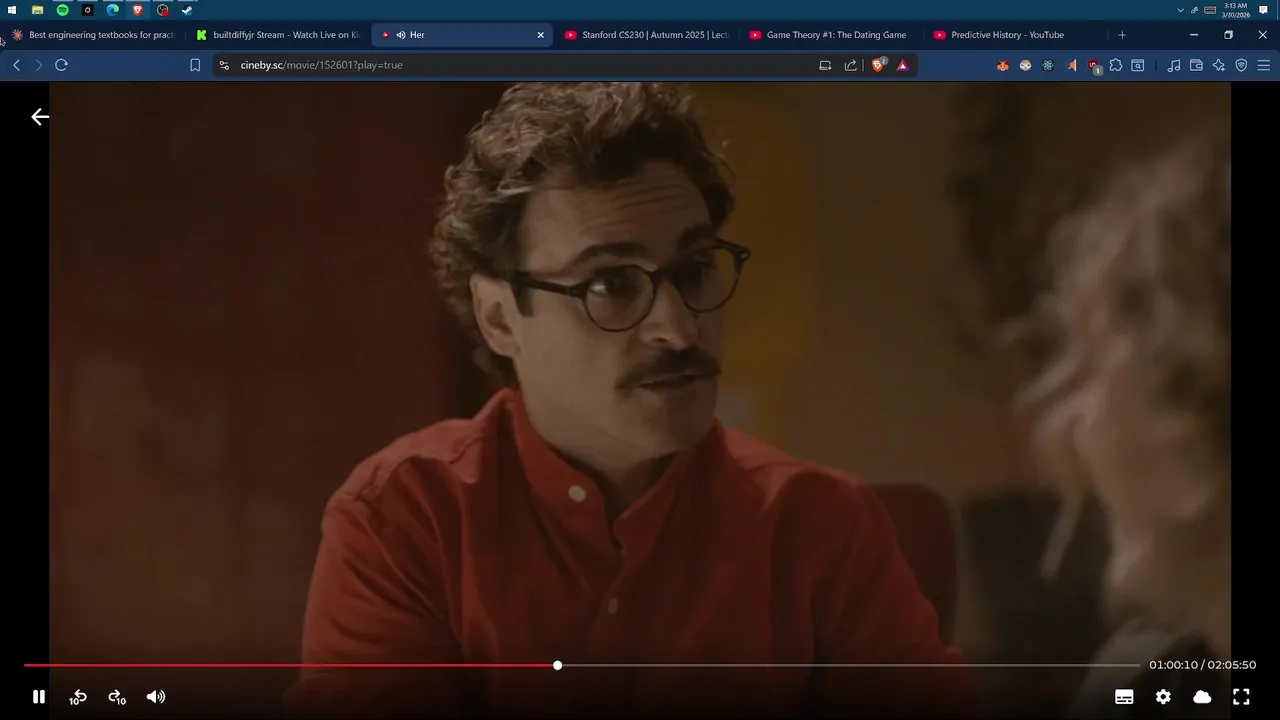Open the React DevTools extension
Viewport: 1280px width, 720px height.
pos(1048,65)
